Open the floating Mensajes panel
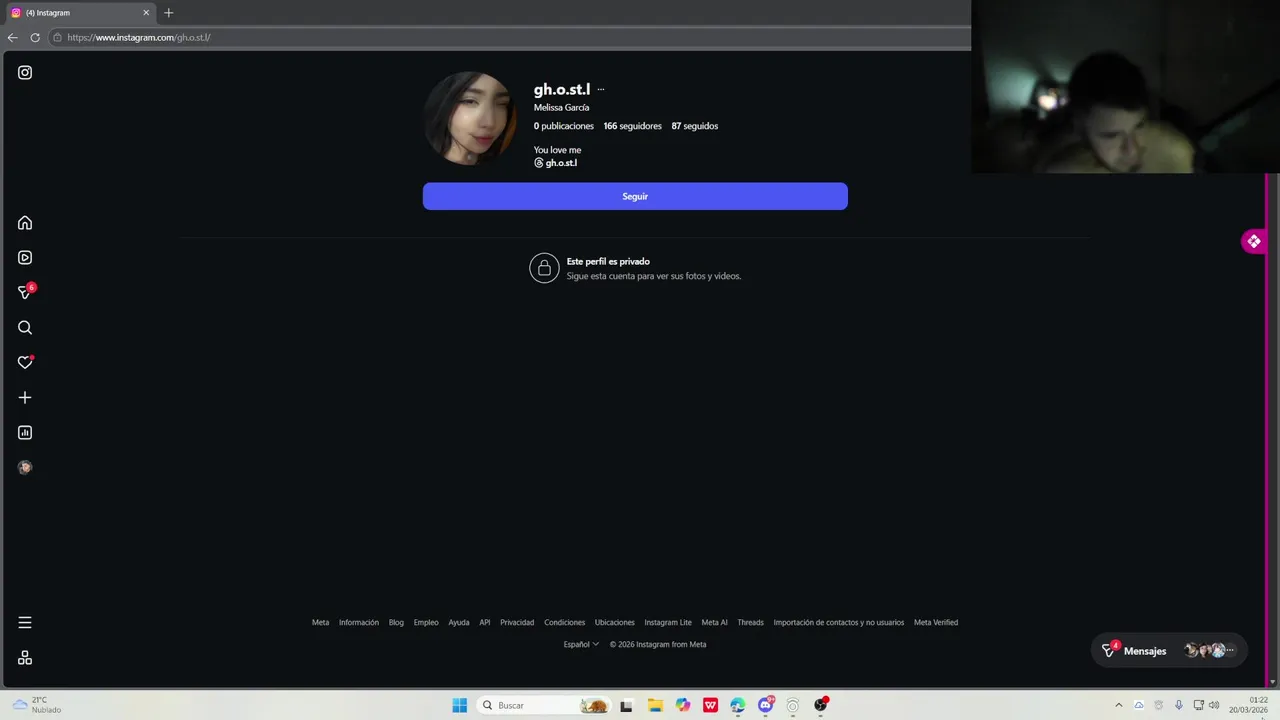This screenshot has width=1280, height=720. click(x=1169, y=650)
